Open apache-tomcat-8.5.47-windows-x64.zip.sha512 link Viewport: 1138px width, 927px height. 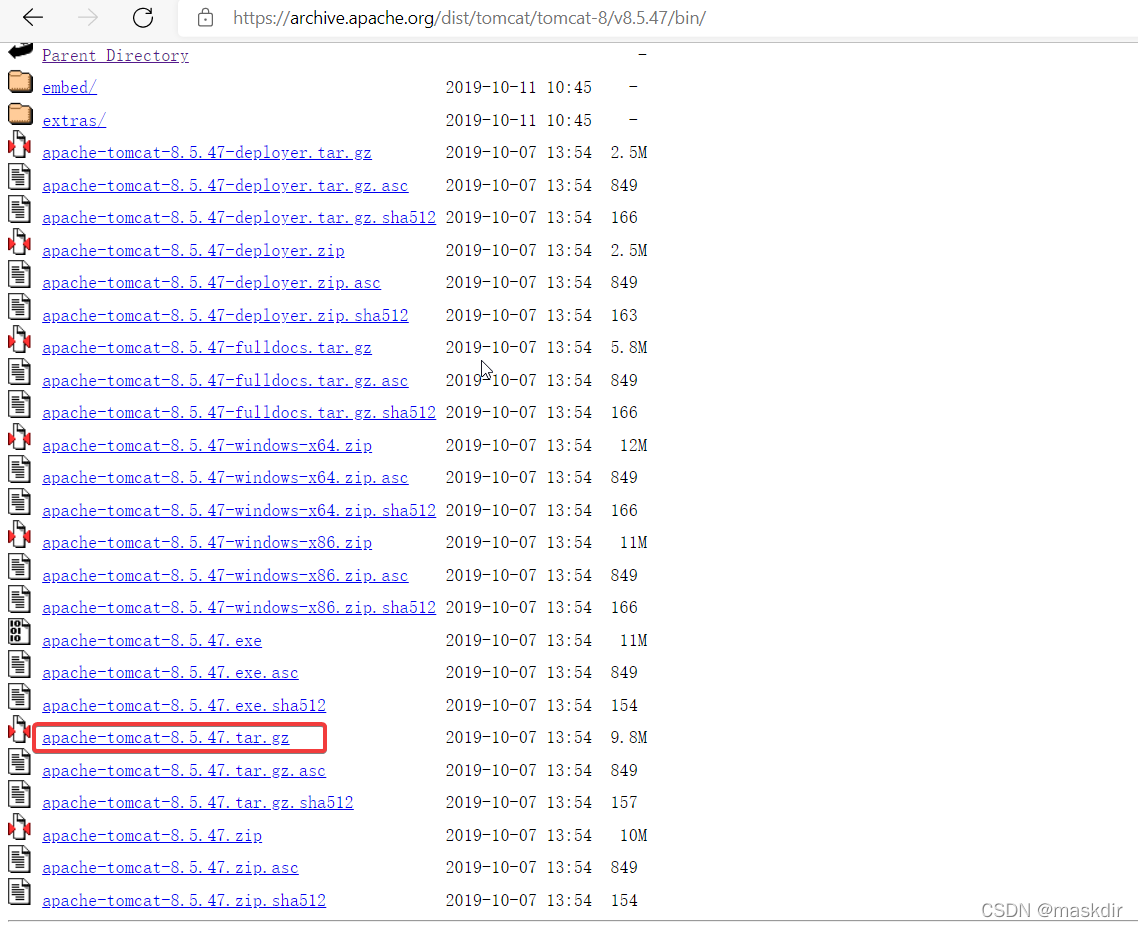click(239, 510)
